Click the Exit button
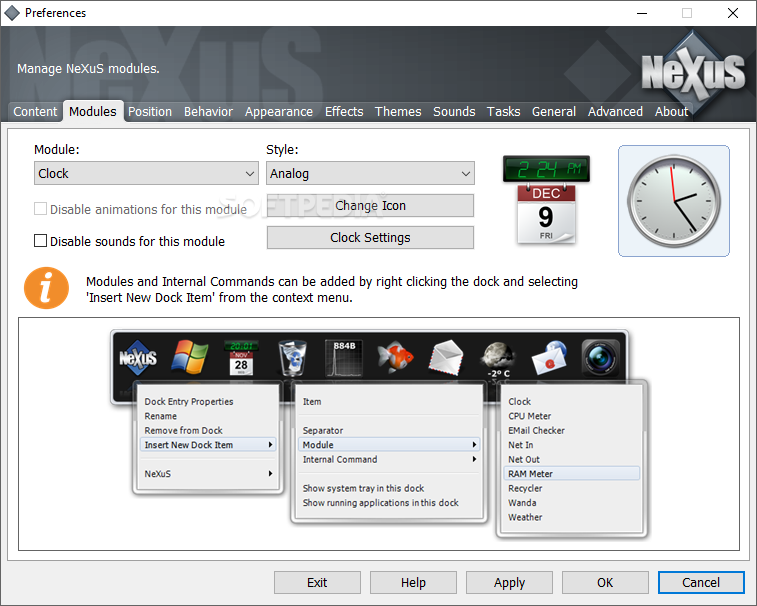 tap(317, 582)
